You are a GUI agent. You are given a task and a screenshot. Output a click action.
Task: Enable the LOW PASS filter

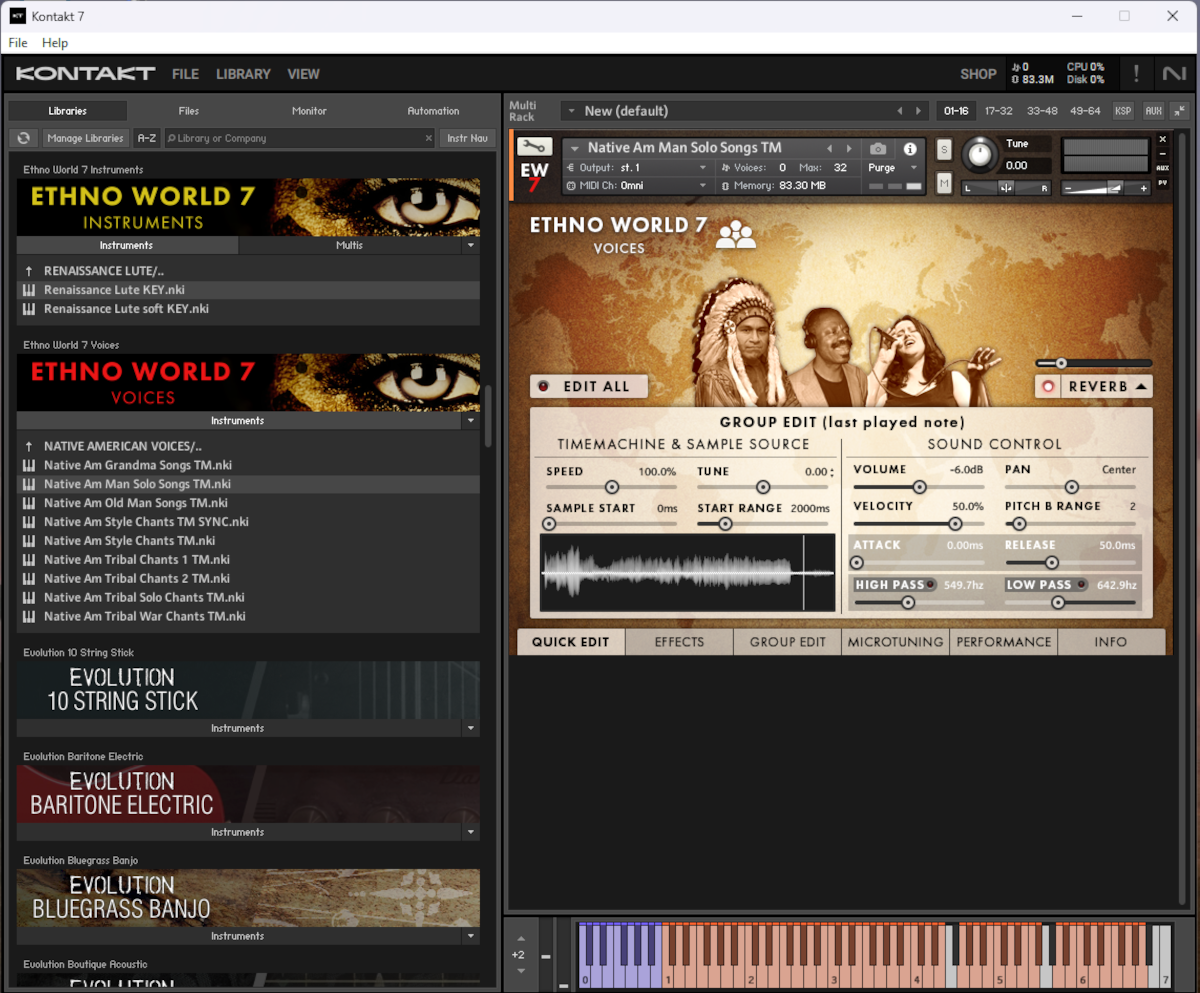click(1081, 585)
